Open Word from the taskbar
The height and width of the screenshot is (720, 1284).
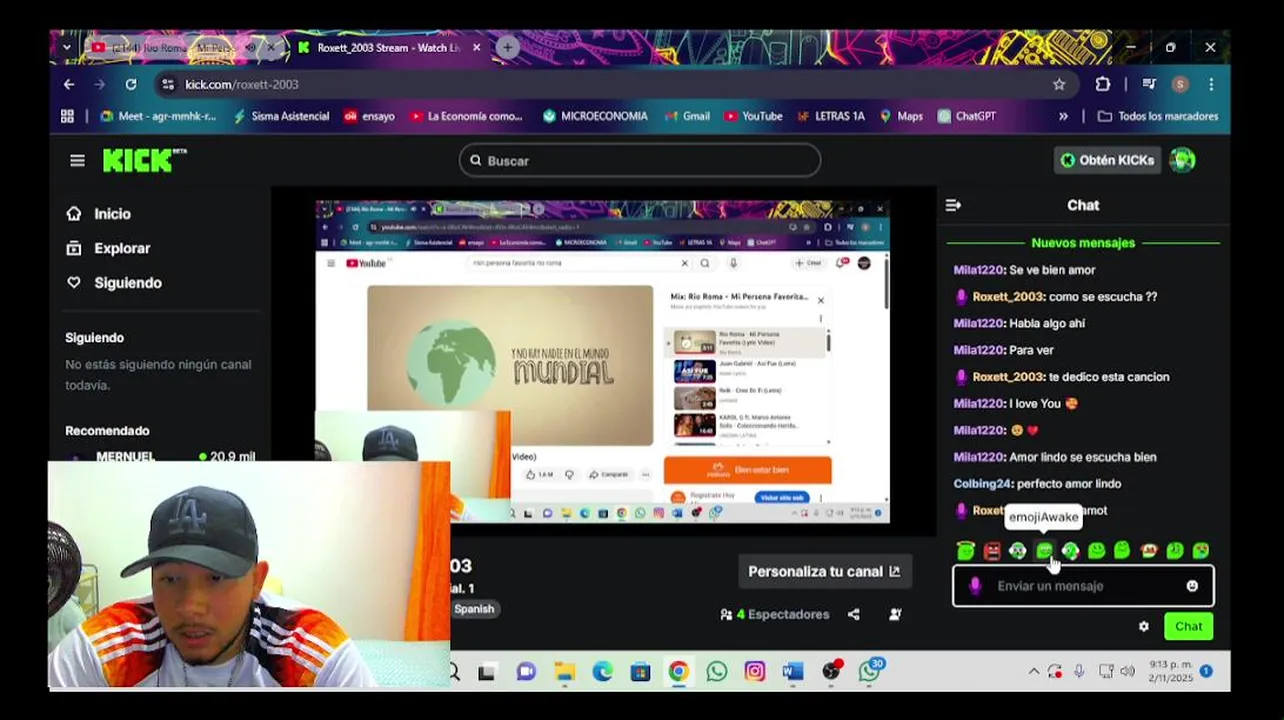(x=793, y=672)
